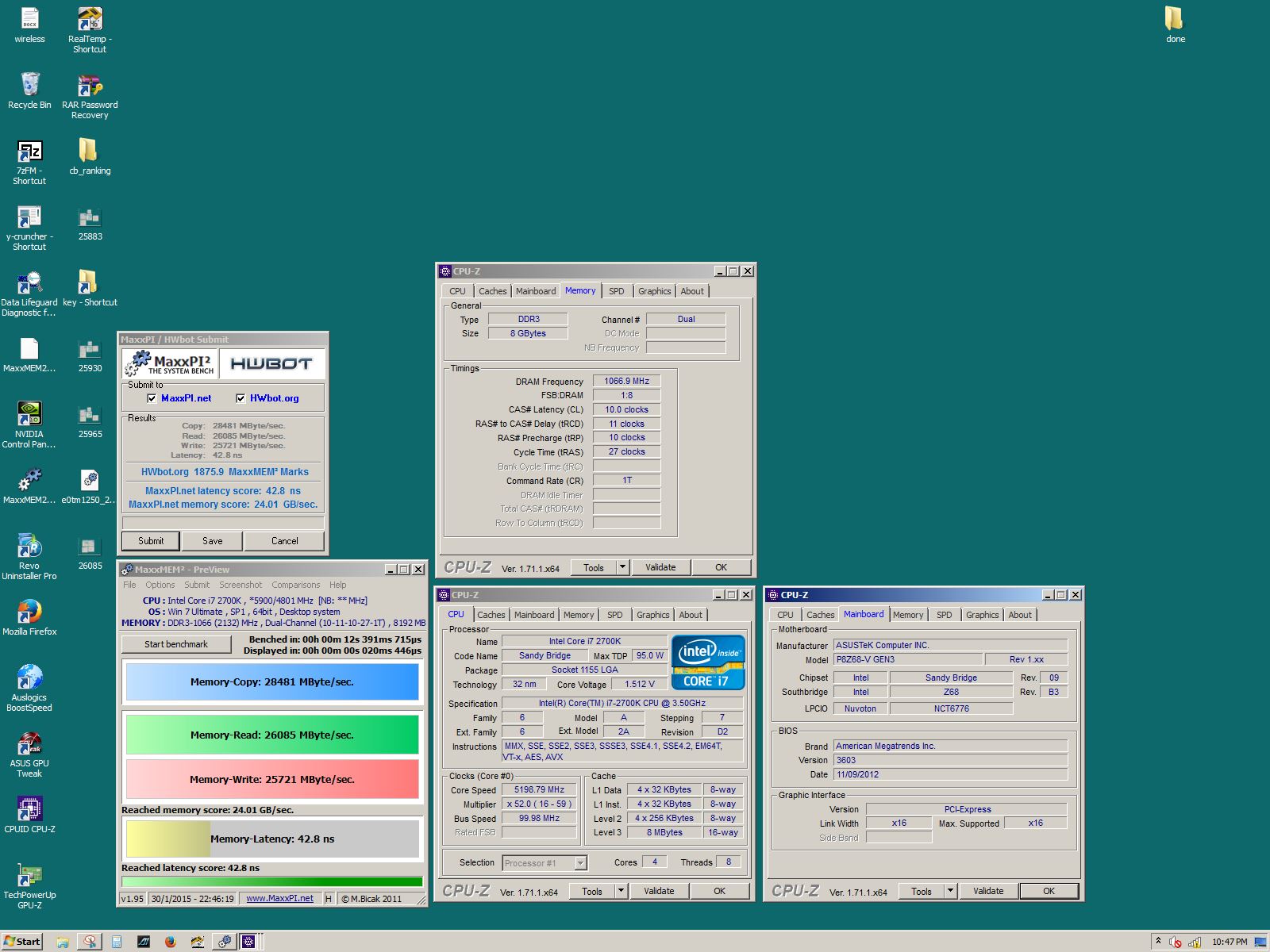Launch Revo Uninstaller Pro
The width and height of the screenshot is (1270, 952).
point(29,557)
